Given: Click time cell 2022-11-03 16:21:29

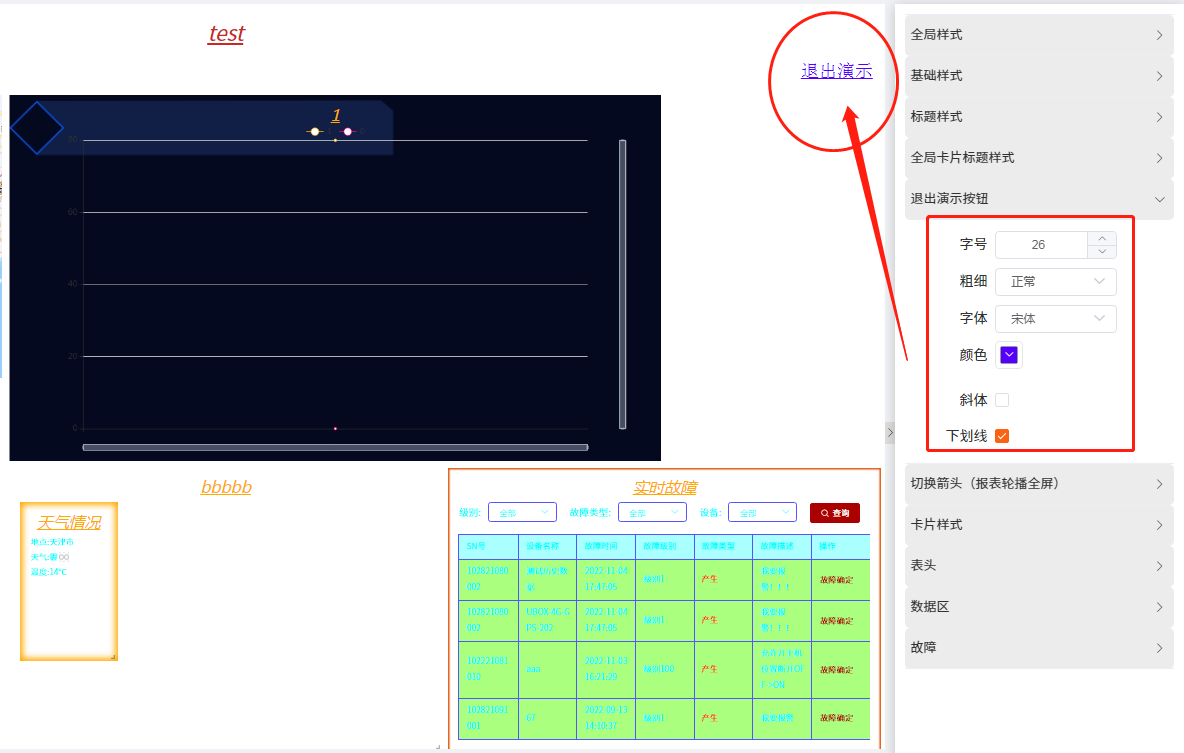Looking at the screenshot, I should [606, 668].
